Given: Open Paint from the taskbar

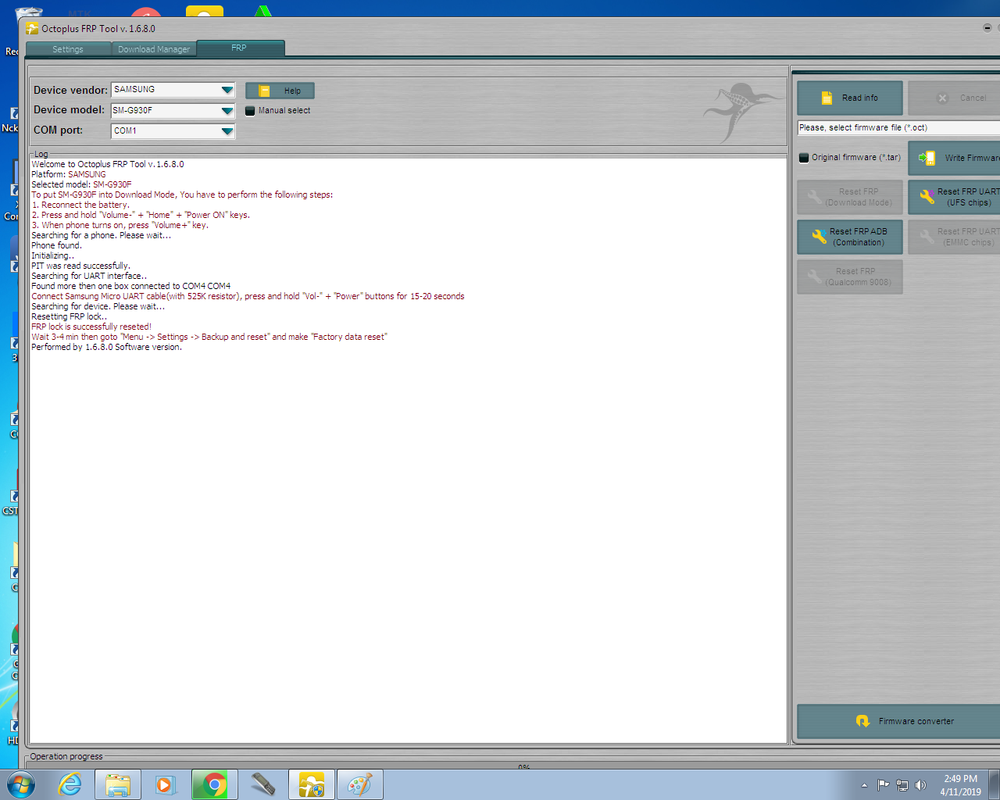Looking at the screenshot, I should 360,784.
